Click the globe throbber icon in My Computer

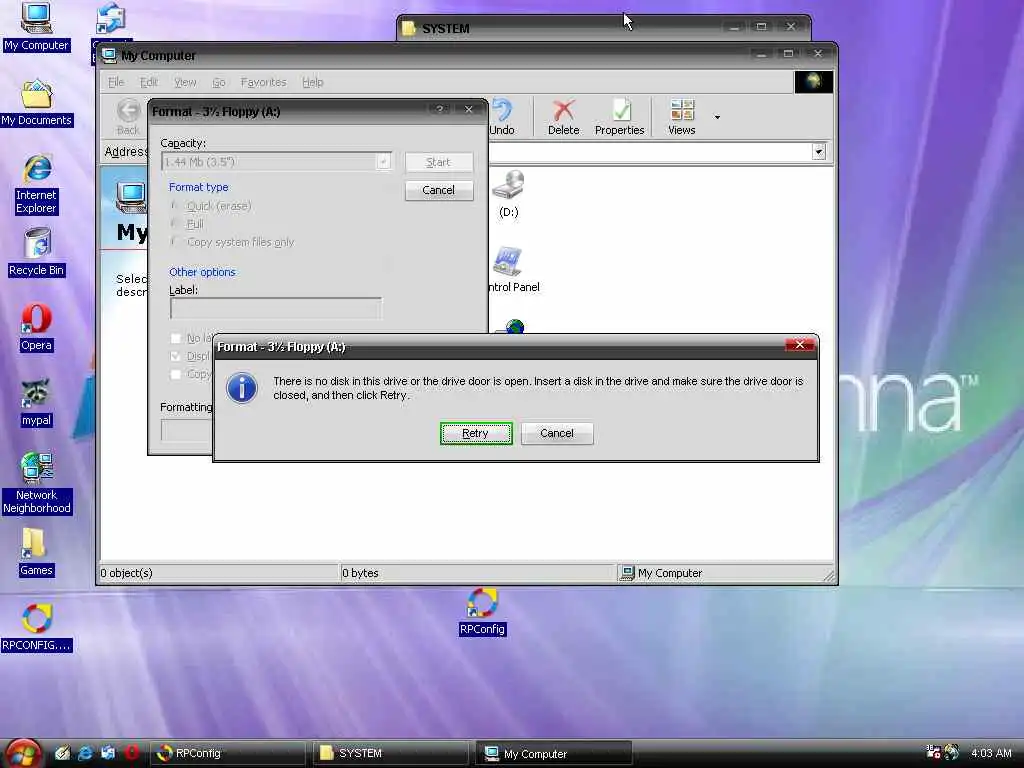[813, 82]
